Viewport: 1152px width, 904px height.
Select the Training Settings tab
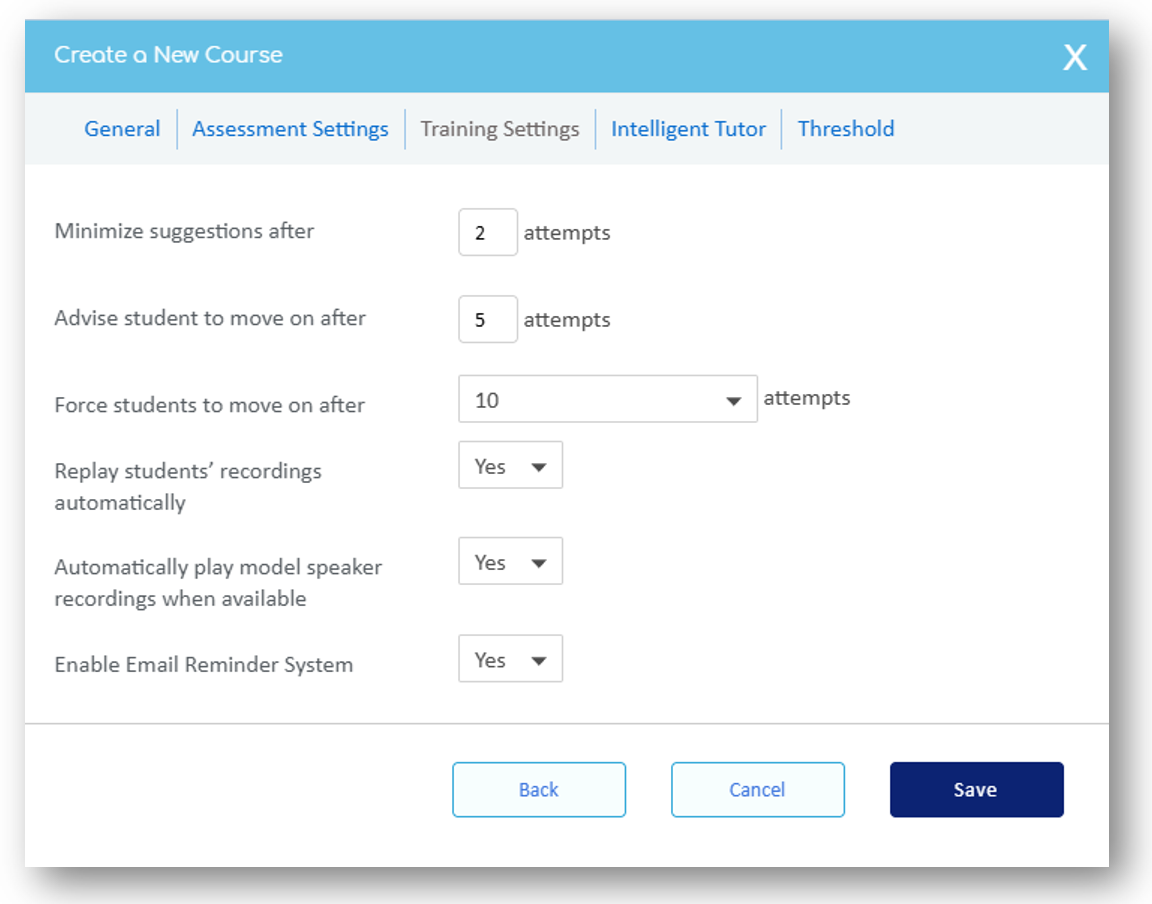pyautogui.click(x=500, y=129)
